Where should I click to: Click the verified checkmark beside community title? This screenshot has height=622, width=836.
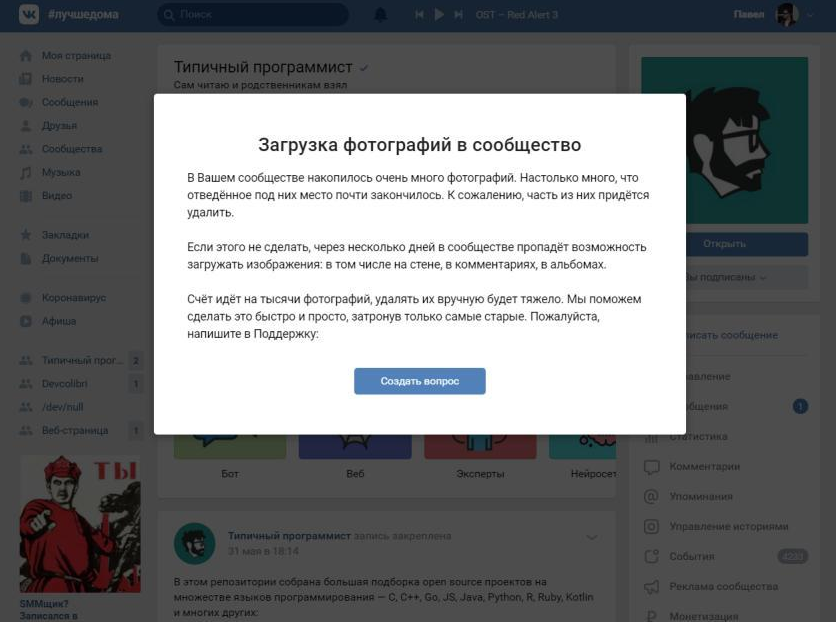(364, 68)
